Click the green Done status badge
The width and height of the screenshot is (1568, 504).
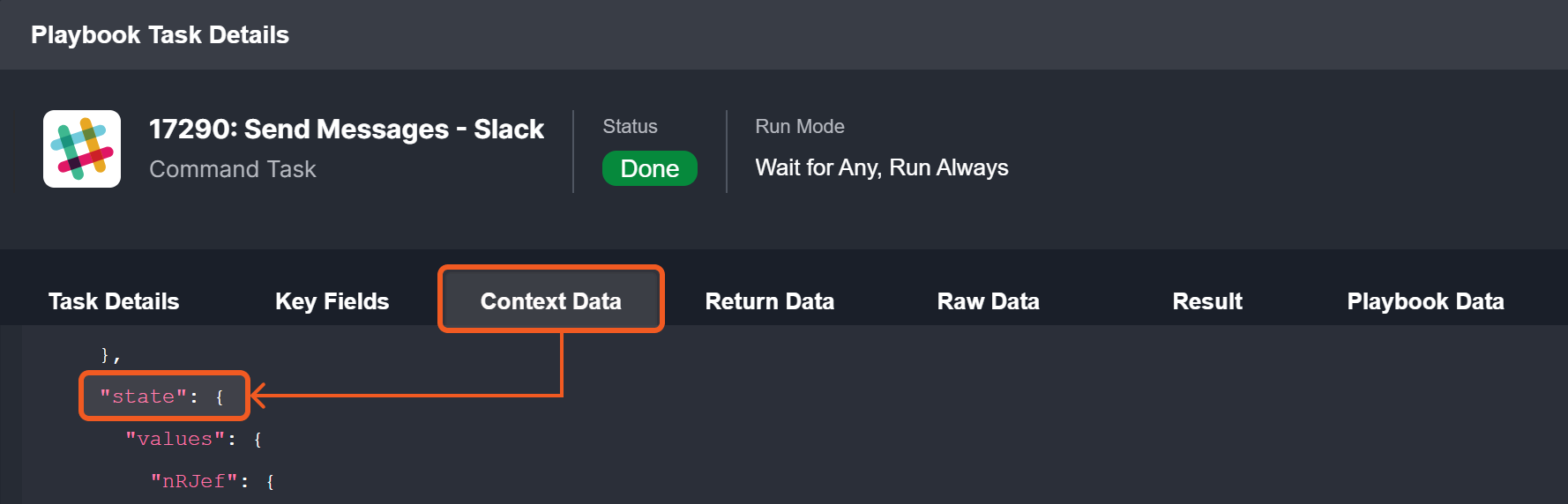point(649,168)
